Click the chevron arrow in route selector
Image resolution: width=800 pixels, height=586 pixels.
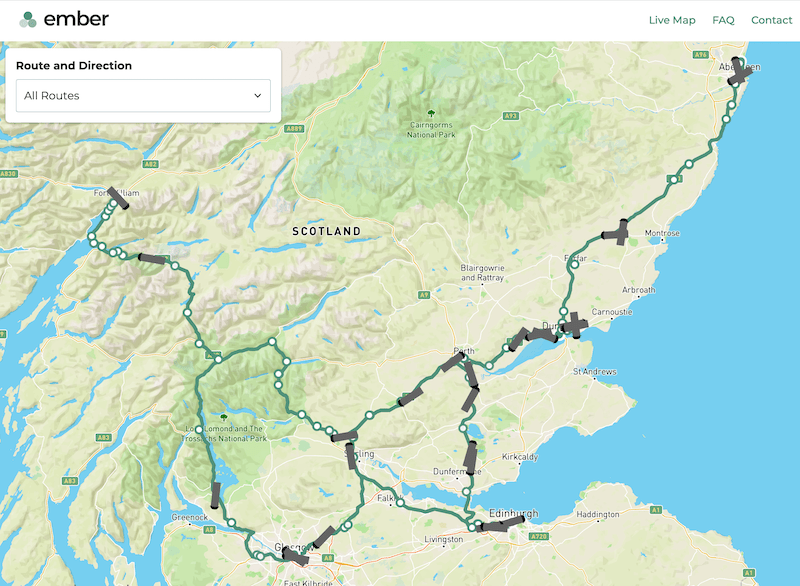[257, 96]
